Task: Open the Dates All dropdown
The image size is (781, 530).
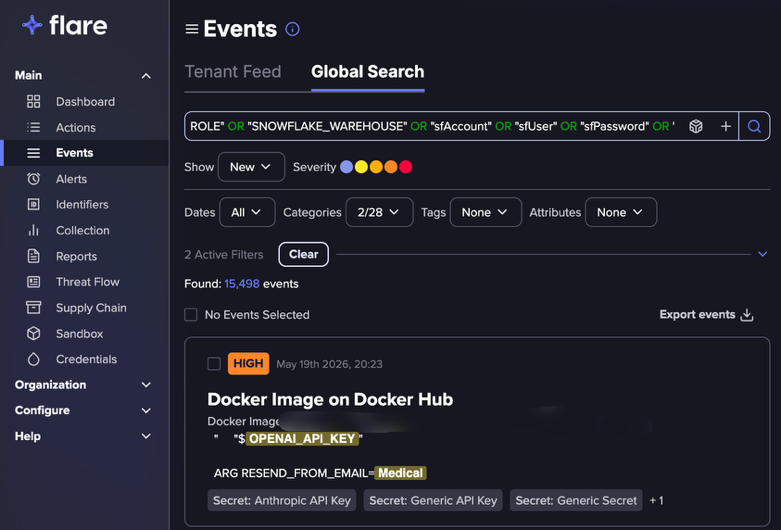Action: [x=247, y=212]
